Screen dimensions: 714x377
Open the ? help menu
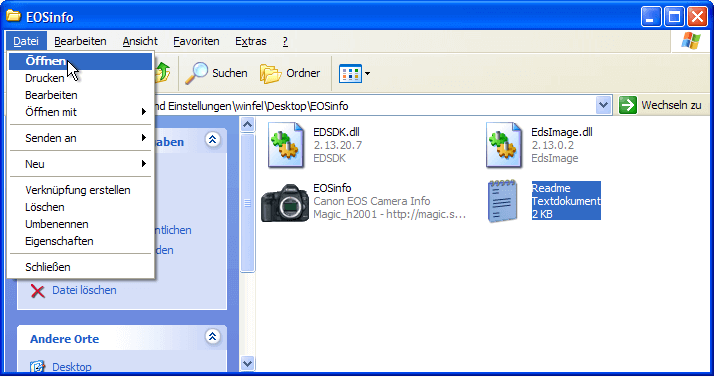[x=285, y=41]
